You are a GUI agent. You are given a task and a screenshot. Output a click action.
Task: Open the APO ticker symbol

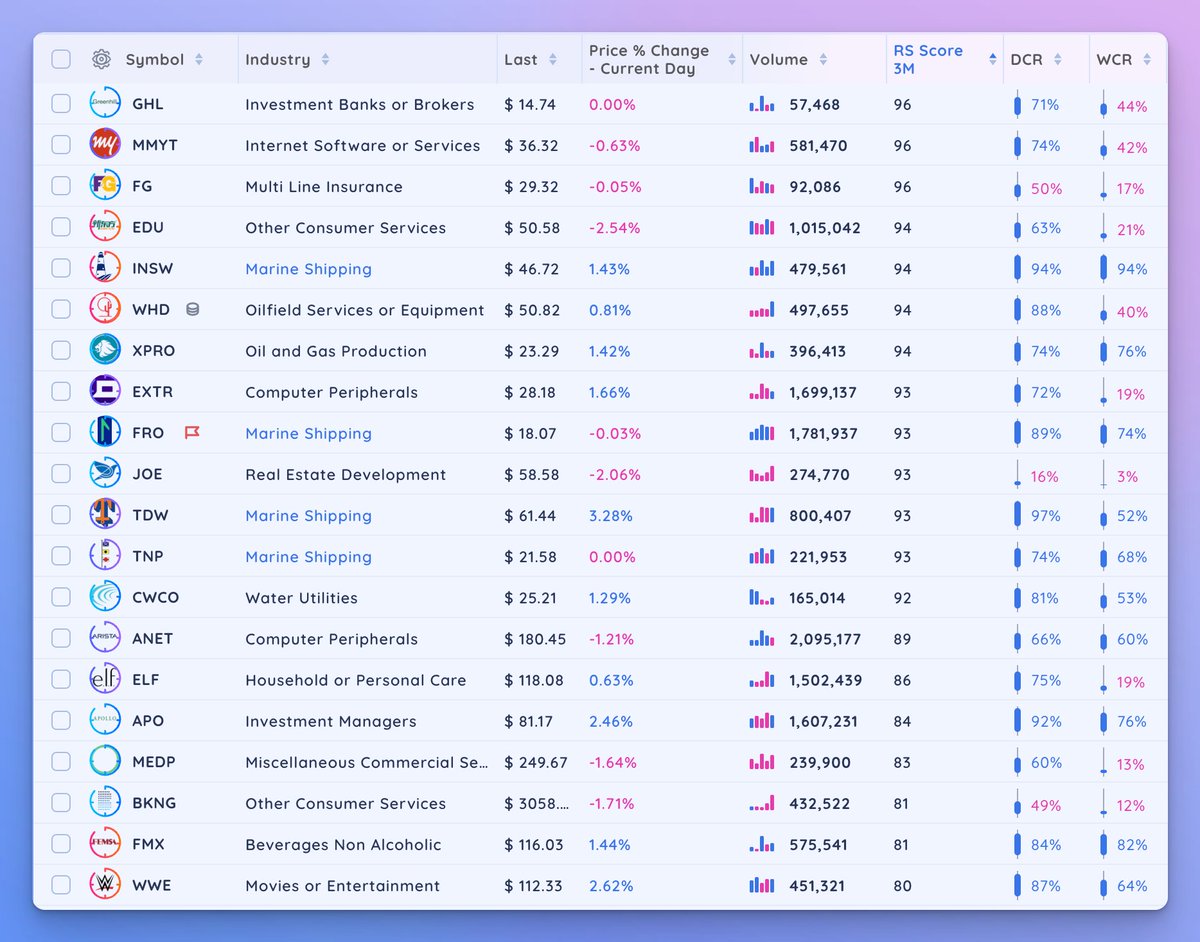[x=148, y=721]
